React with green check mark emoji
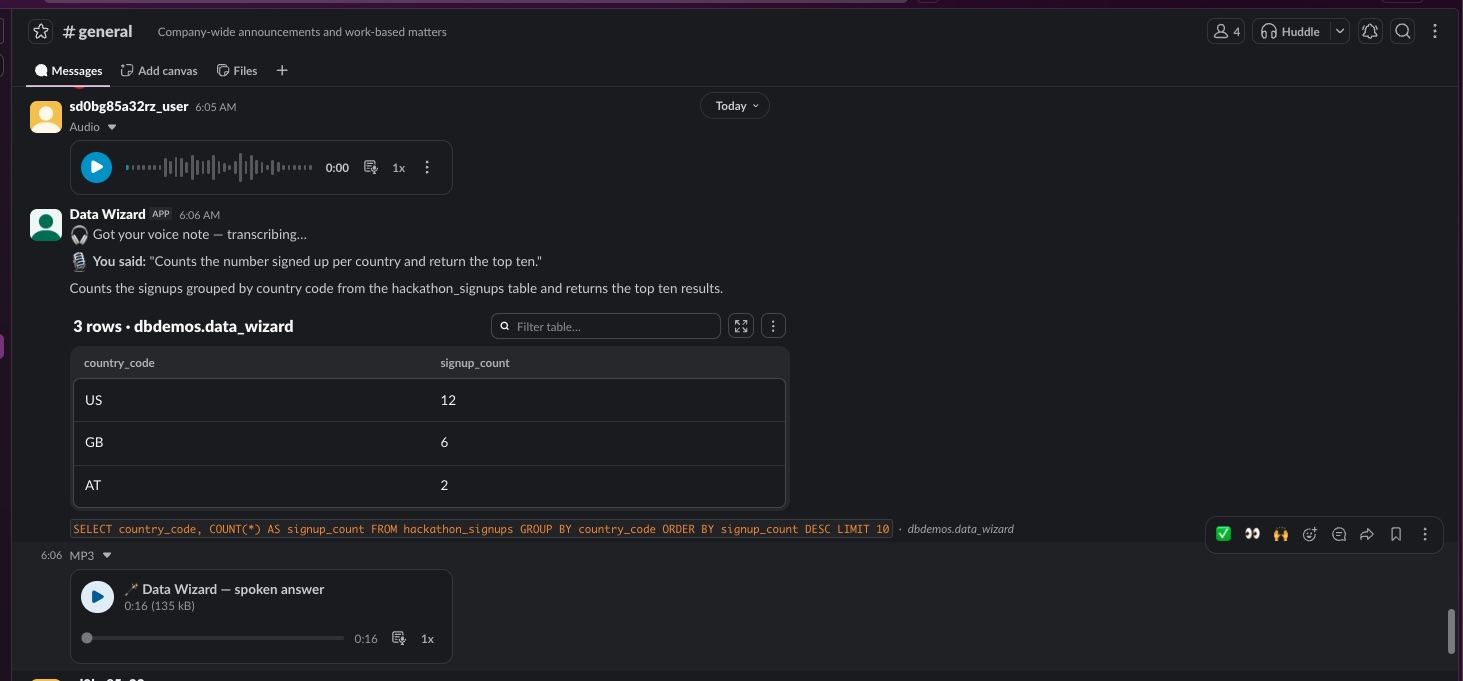Viewport: 1463px width, 681px height. [x=1223, y=534]
